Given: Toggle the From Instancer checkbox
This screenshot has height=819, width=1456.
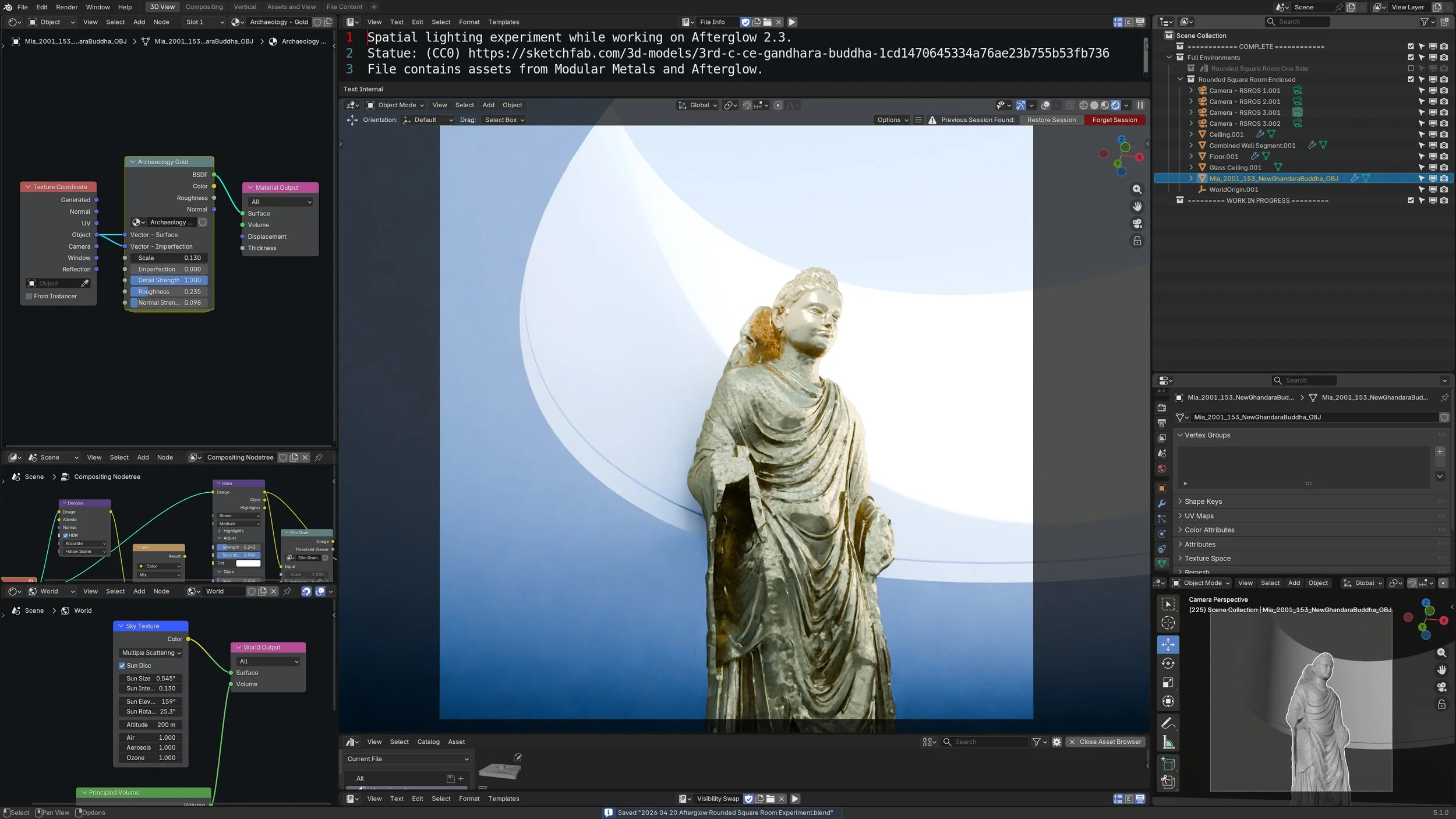Looking at the screenshot, I should [x=29, y=296].
